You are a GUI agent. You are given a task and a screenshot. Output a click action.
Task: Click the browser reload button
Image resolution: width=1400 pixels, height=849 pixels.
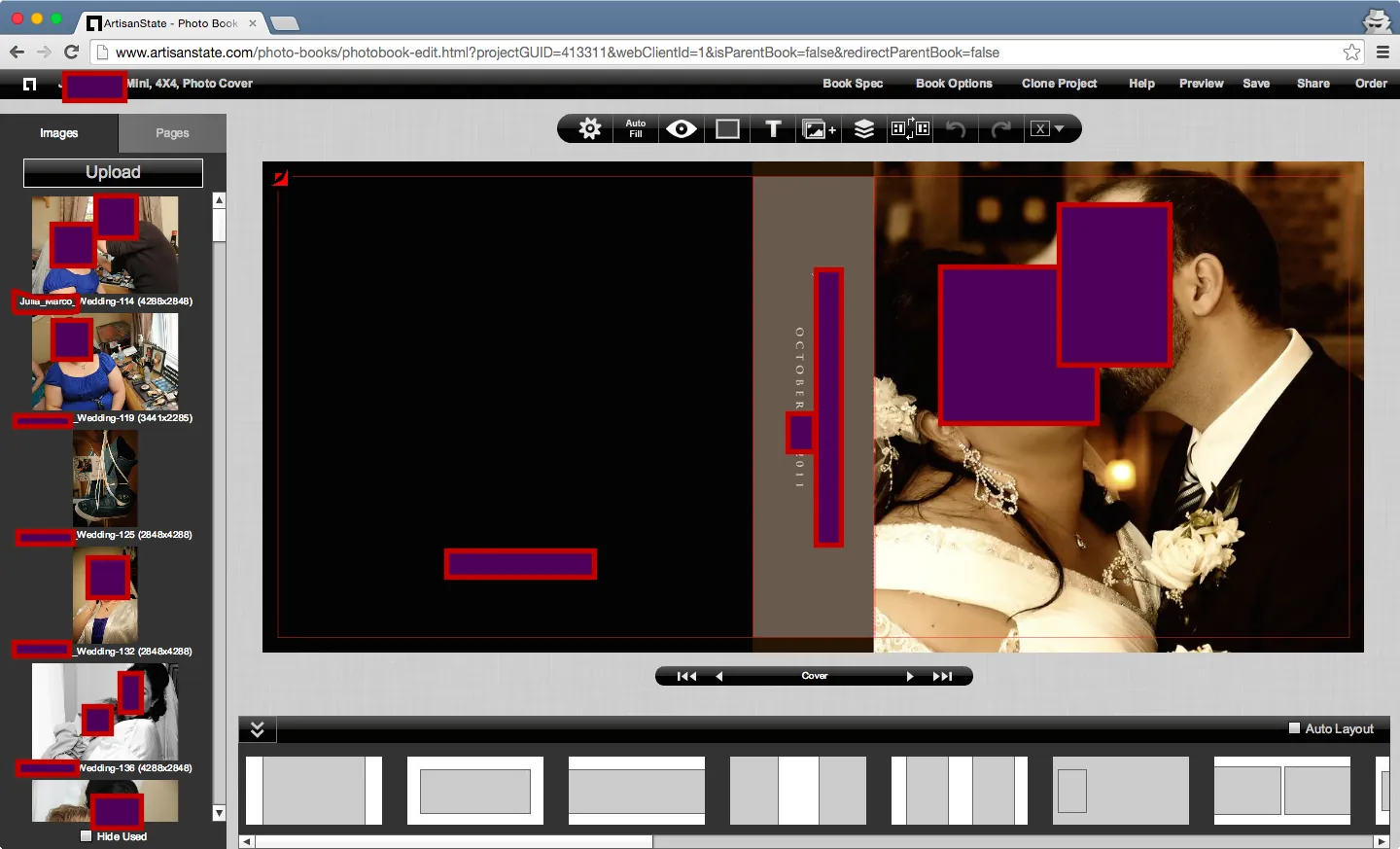pyautogui.click(x=71, y=53)
